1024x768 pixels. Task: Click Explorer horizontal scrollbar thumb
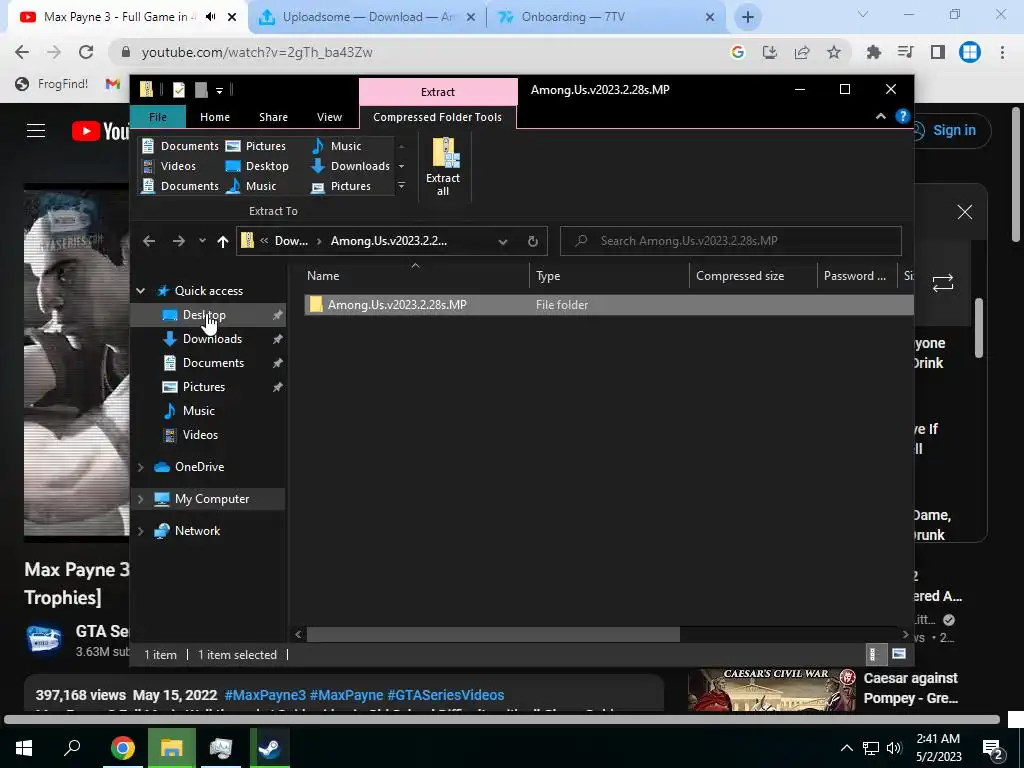tap(493, 634)
